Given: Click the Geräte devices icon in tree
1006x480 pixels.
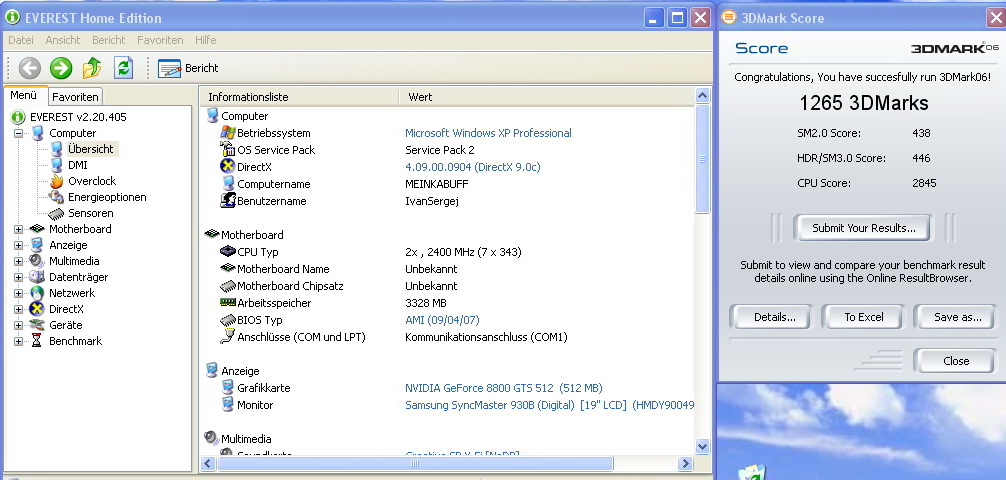Looking at the screenshot, I should [37, 325].
